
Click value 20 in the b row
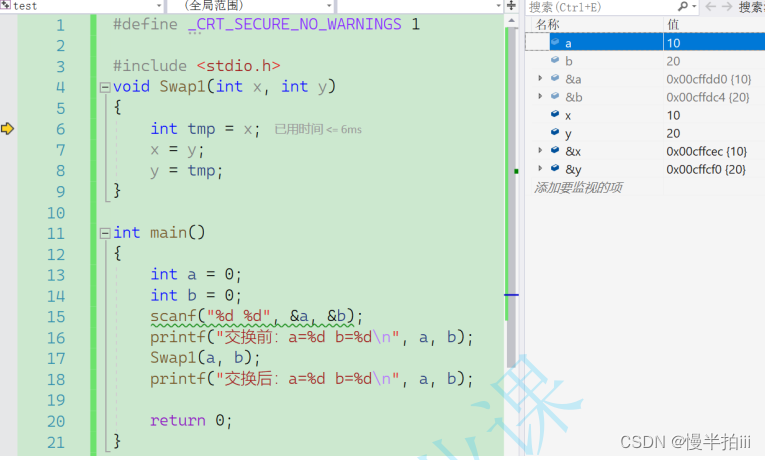click(673, 61)
